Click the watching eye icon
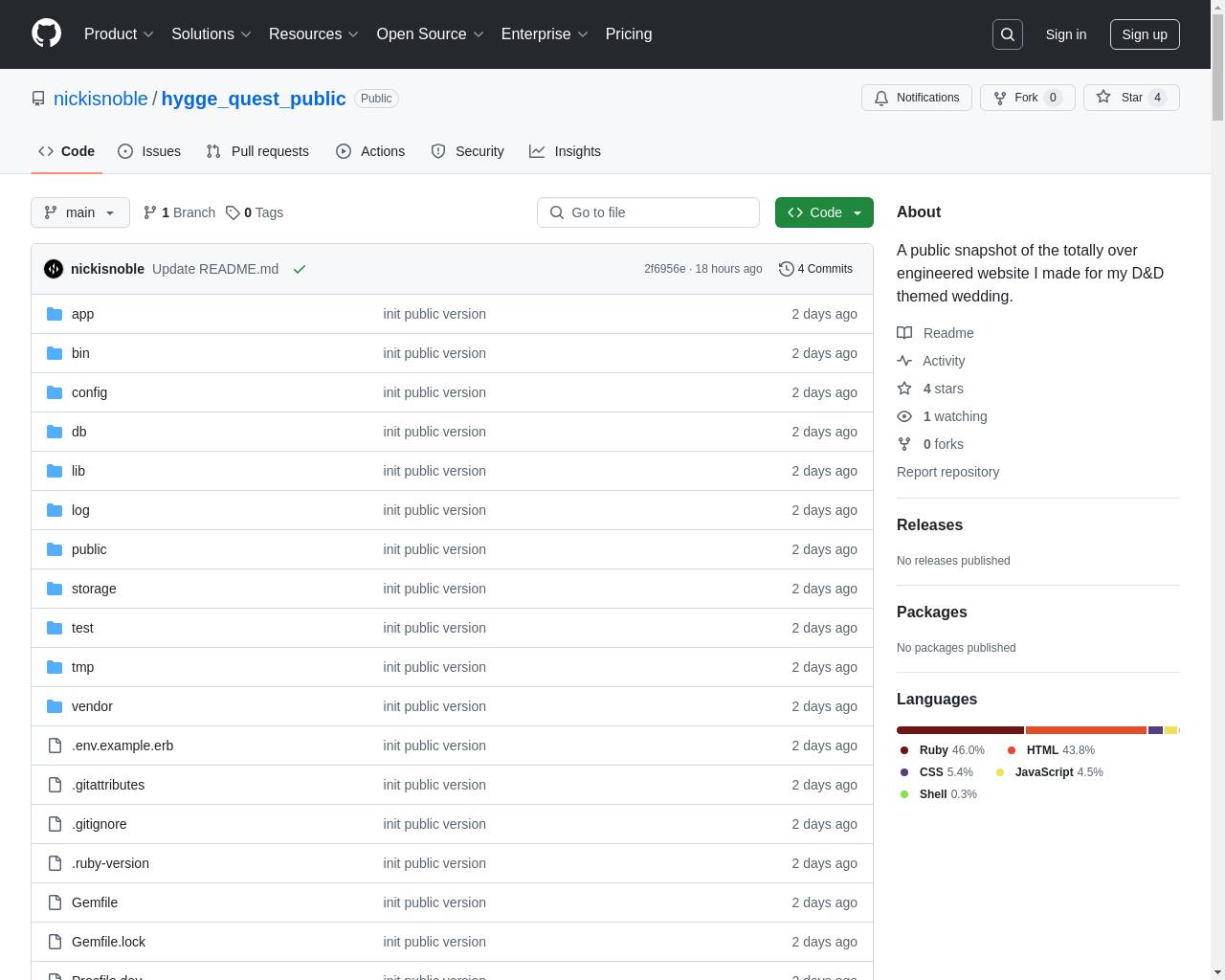 click(904, 416)
